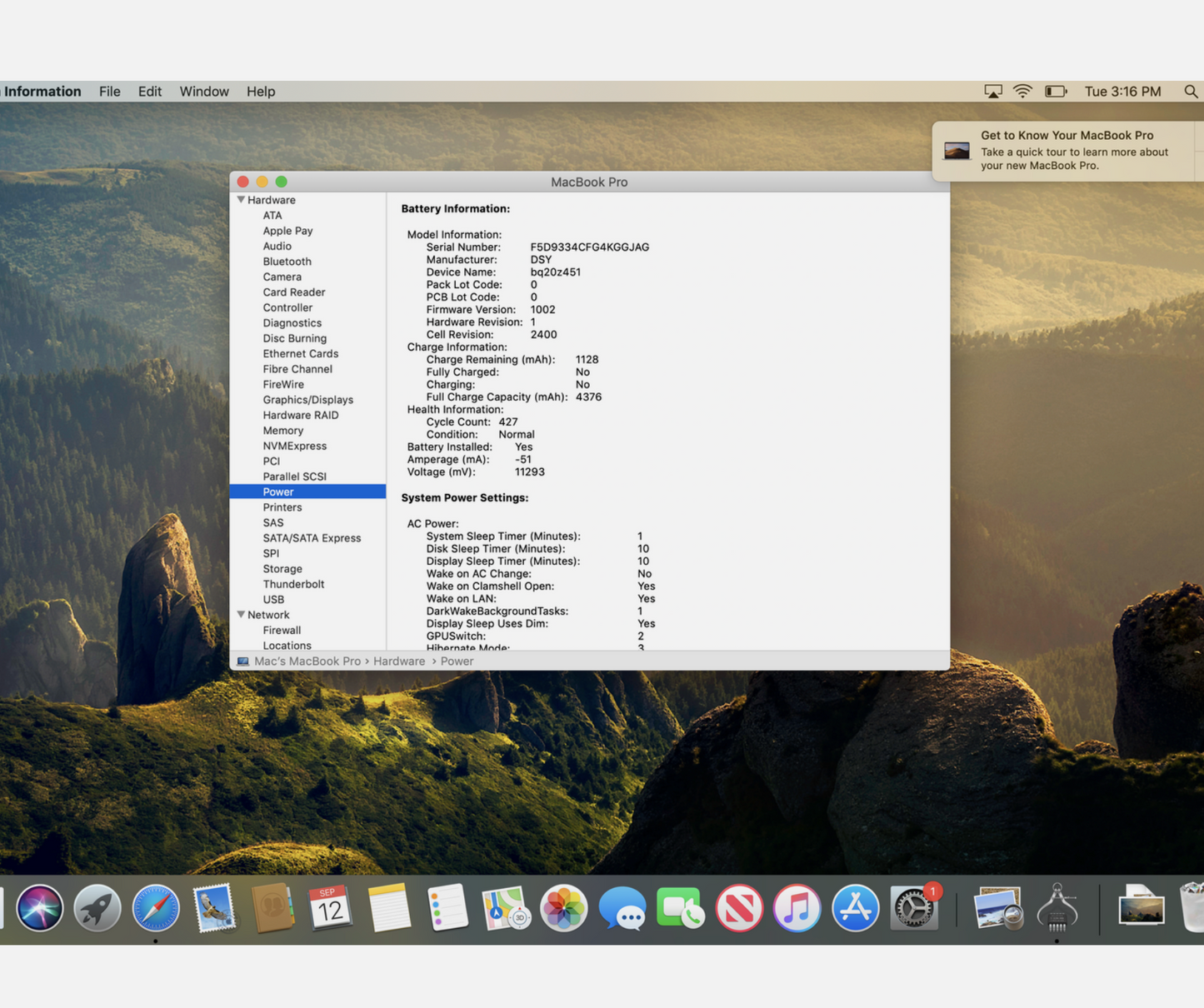Select USB in the sidebar
1204x1008 pixels.
[x=273, y=600]
